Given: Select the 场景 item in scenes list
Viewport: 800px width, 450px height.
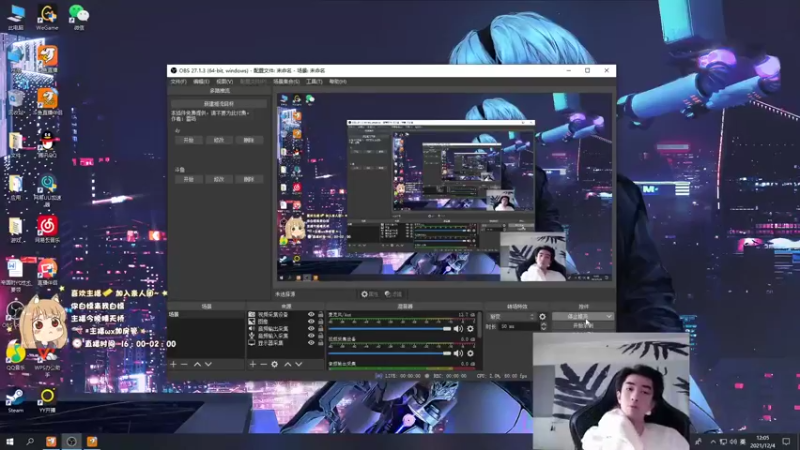Looking at the screenshot, I should point(206,315).
